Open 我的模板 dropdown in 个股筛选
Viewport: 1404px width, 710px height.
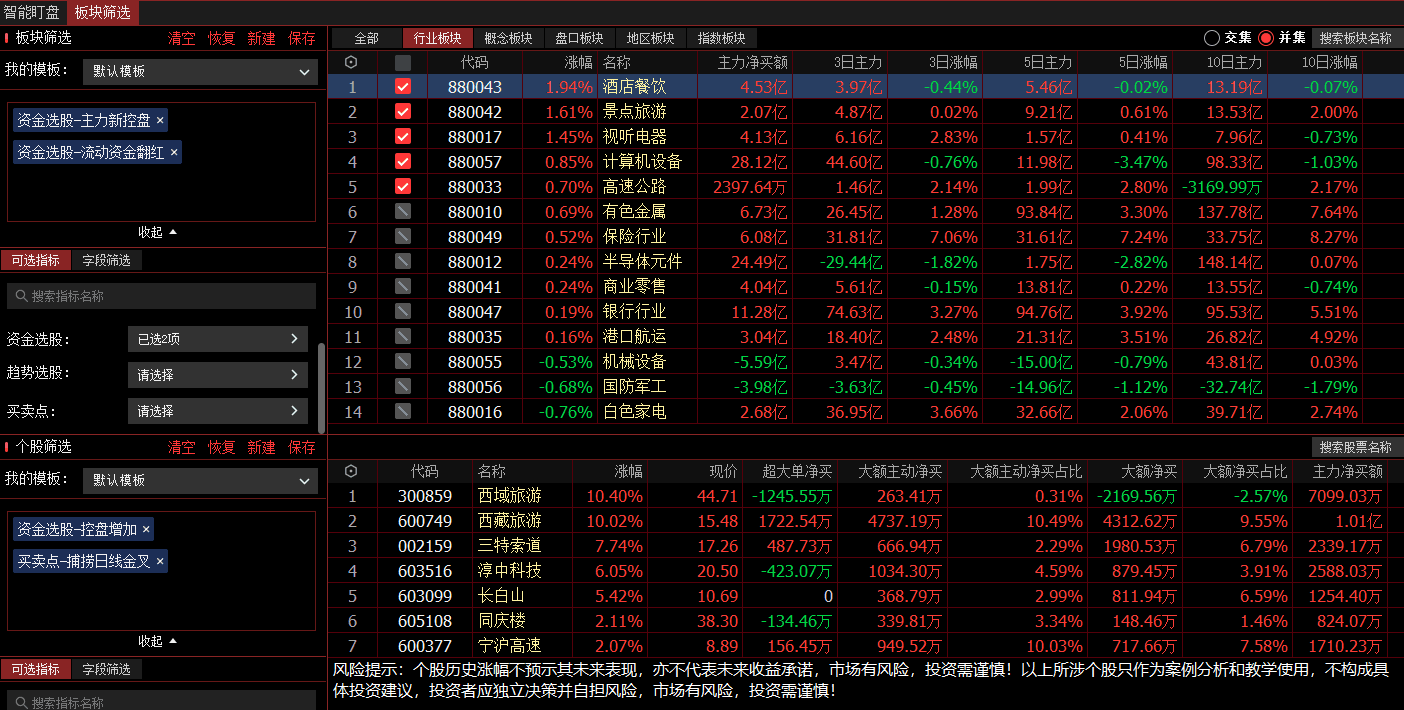pyautogui.click(x=200, y=480)
